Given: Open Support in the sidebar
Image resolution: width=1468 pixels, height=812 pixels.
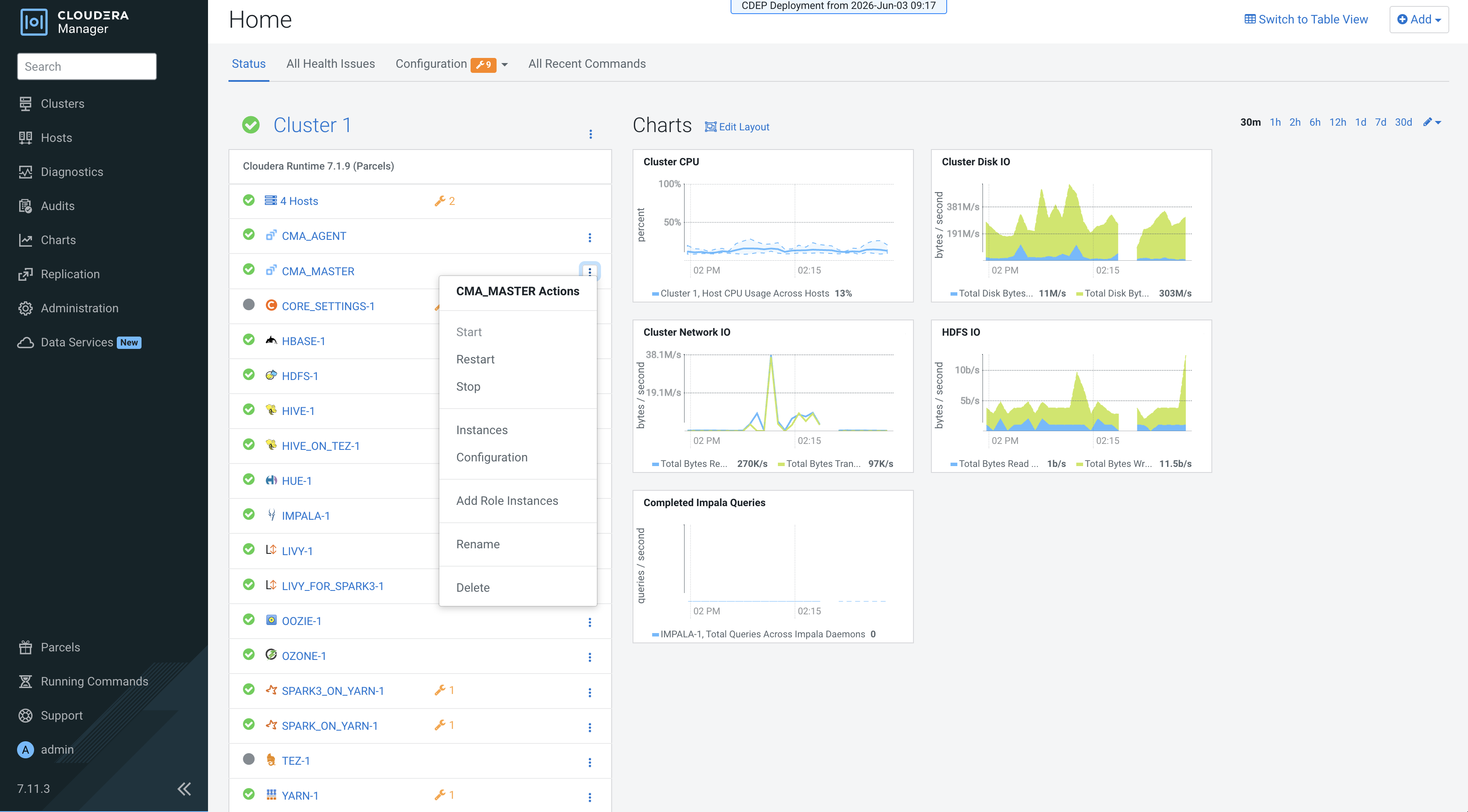Looking at the screenshot, I should pyautogui.click(x=61, y=716).
